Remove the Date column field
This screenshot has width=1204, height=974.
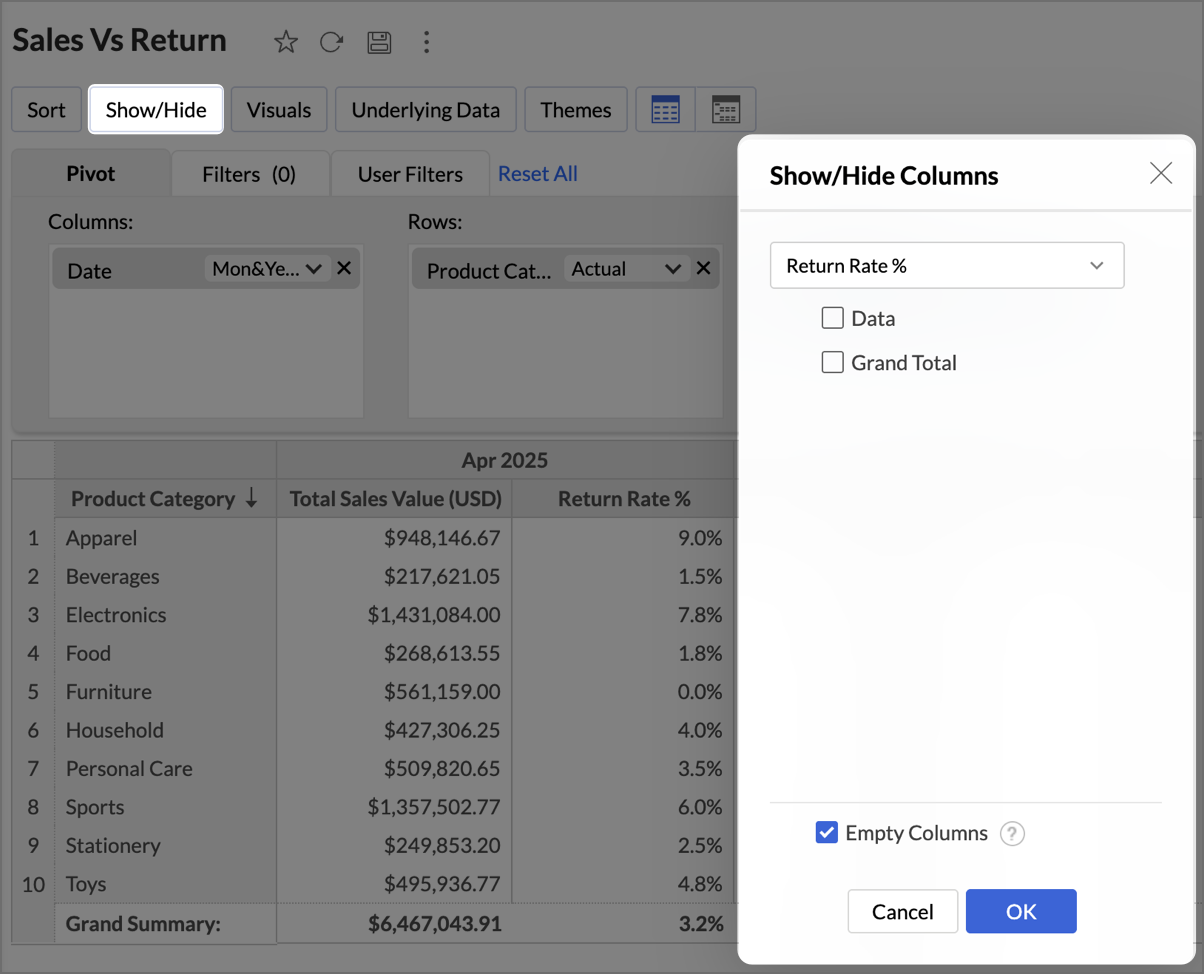344,269
